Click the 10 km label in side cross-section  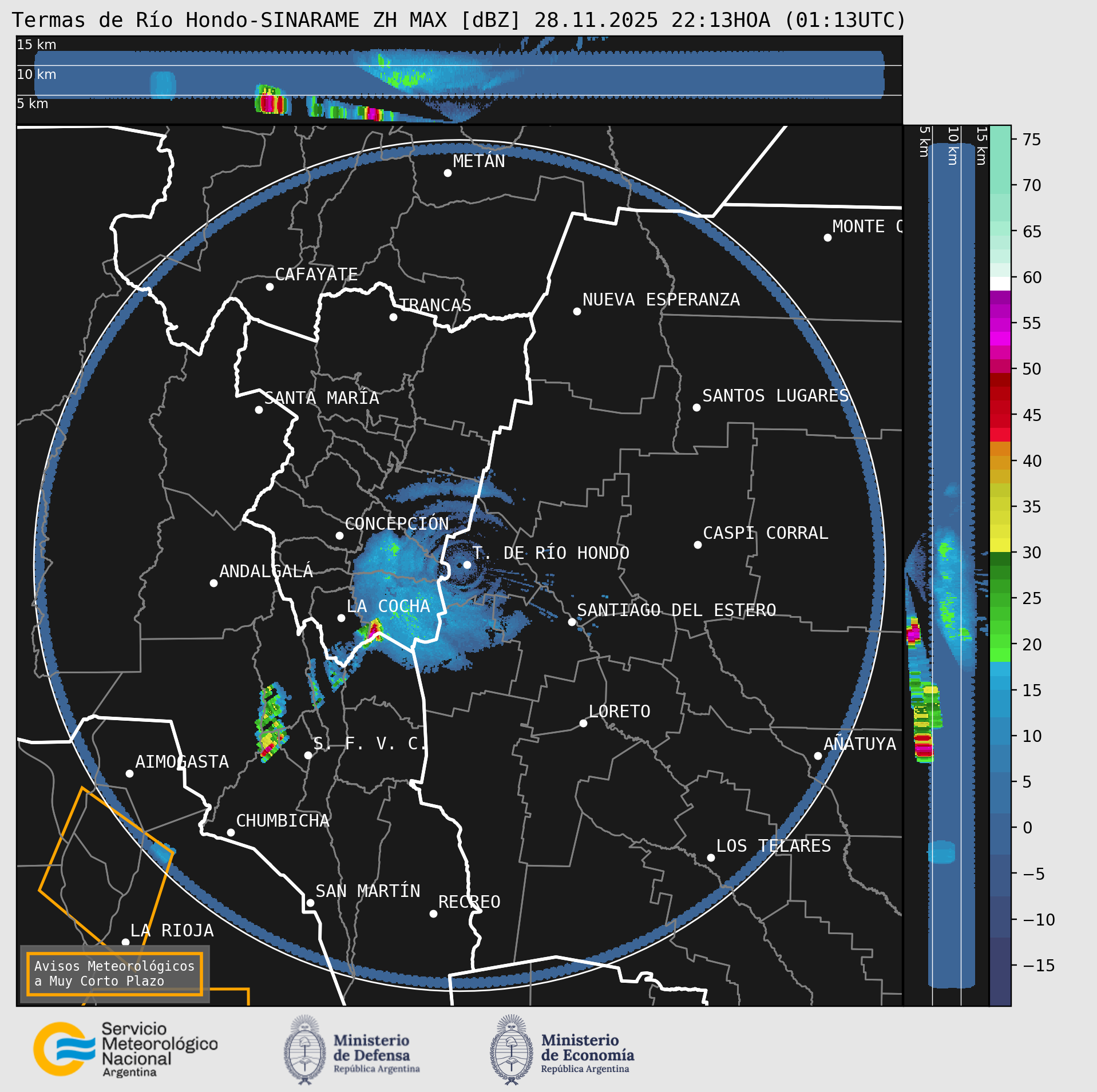[x=953, y=146]
